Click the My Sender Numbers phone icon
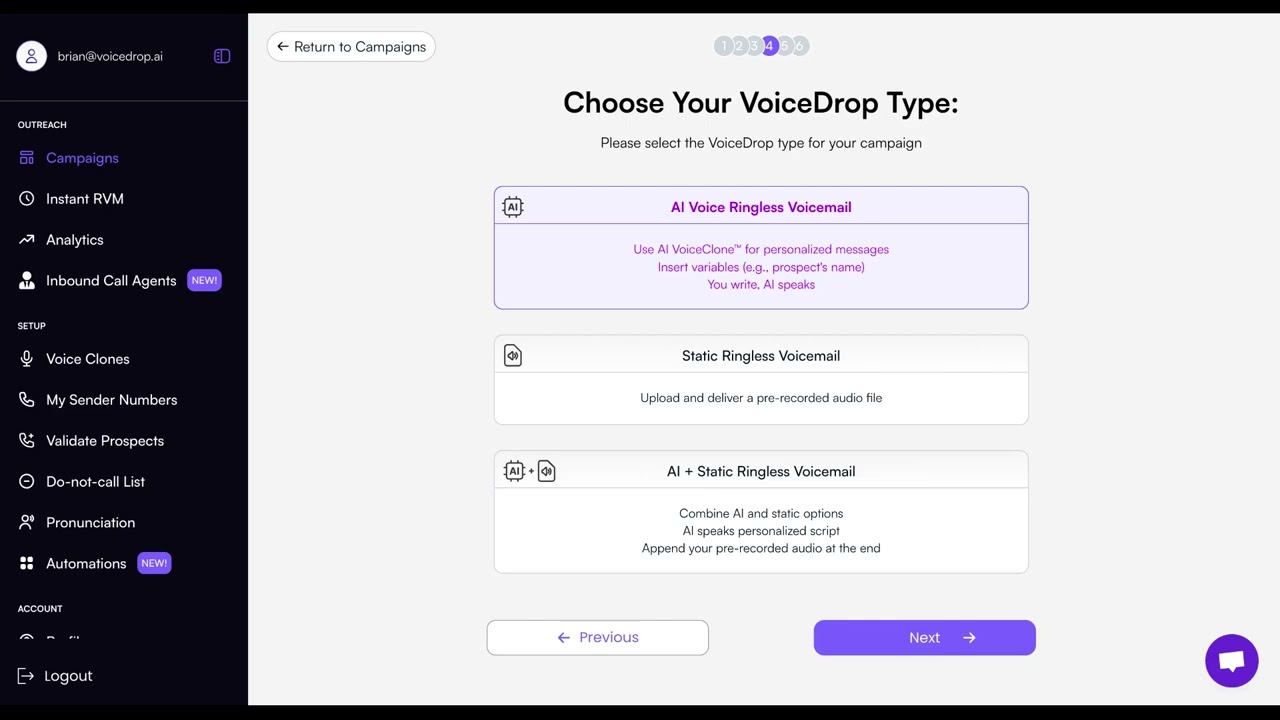Screen dimensions: 1280x720 27,400
